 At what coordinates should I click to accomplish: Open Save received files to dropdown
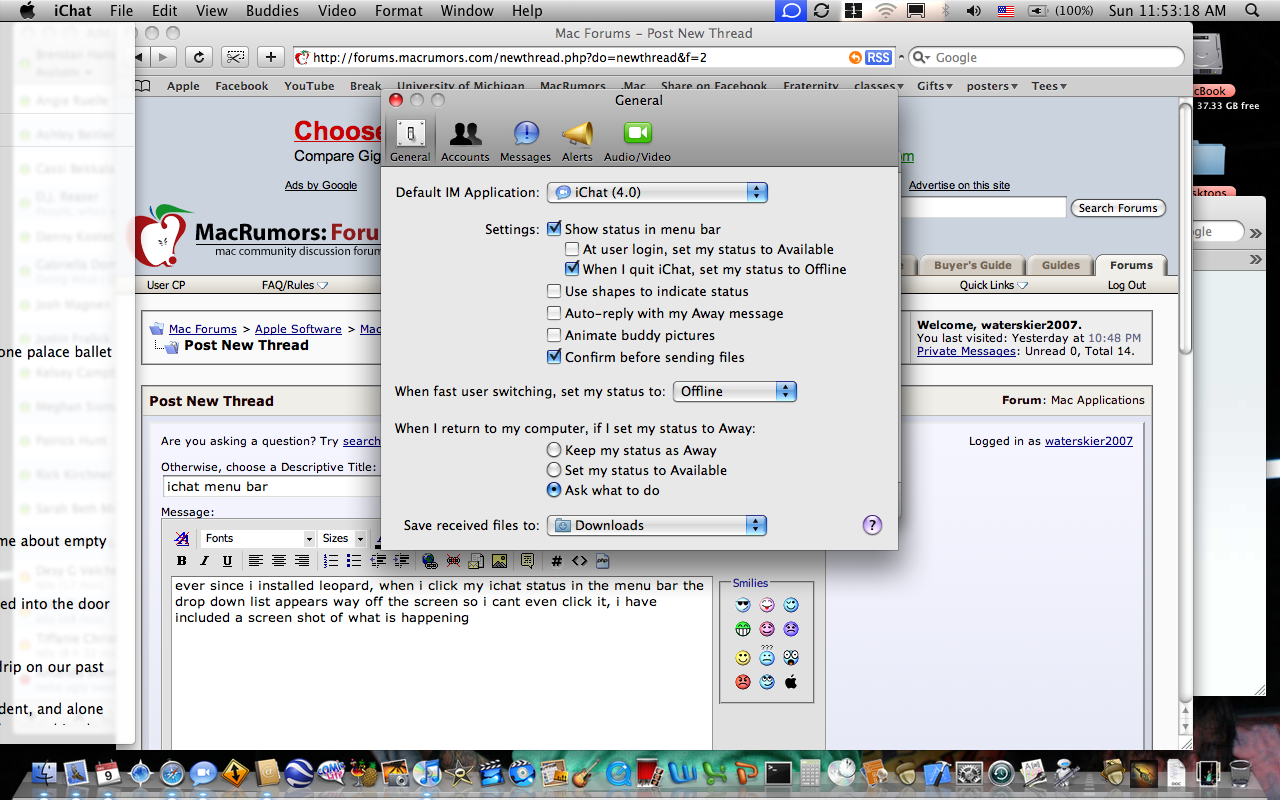657,525
